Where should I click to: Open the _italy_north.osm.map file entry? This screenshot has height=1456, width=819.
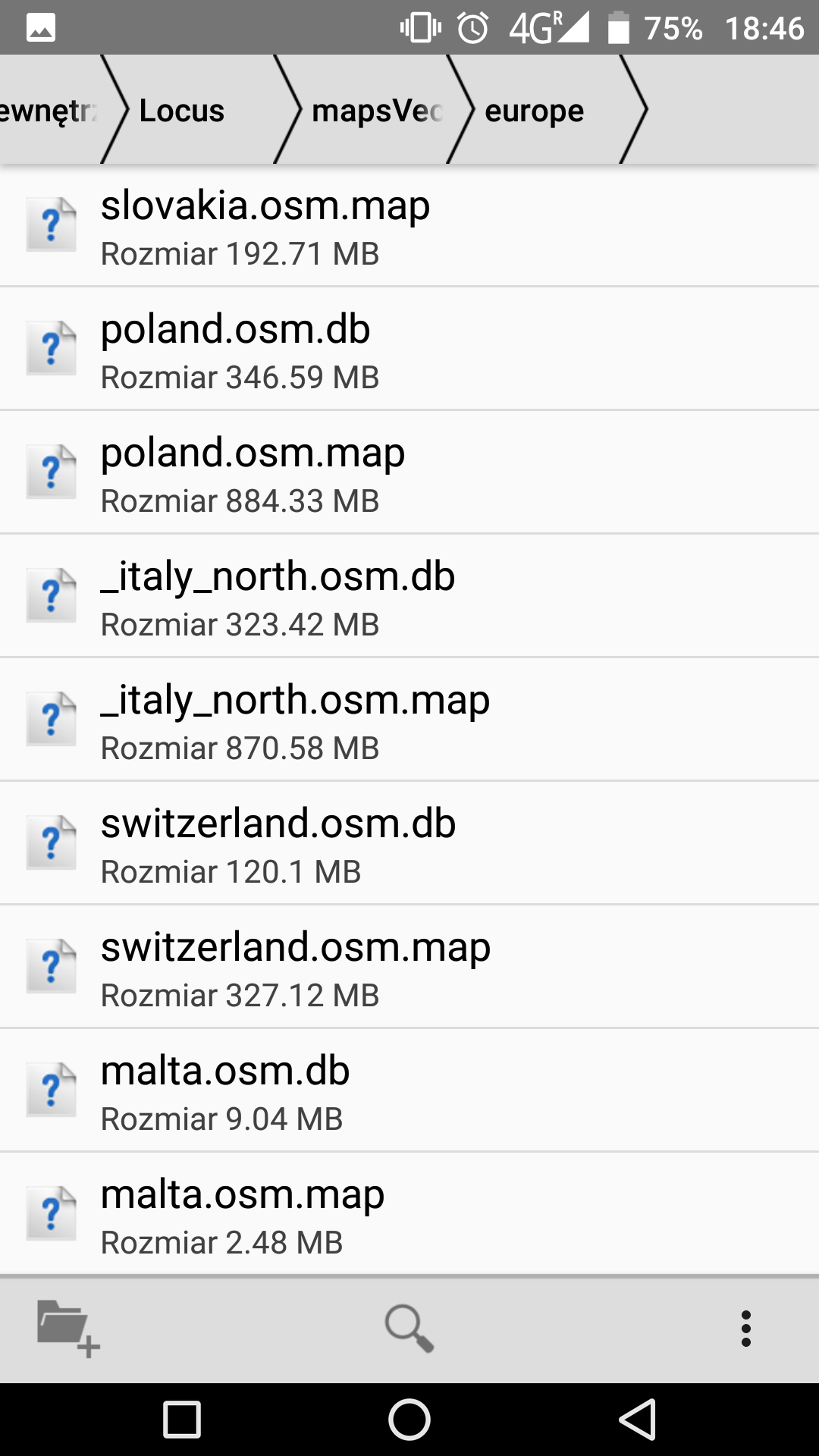click(x=409, y=720)
